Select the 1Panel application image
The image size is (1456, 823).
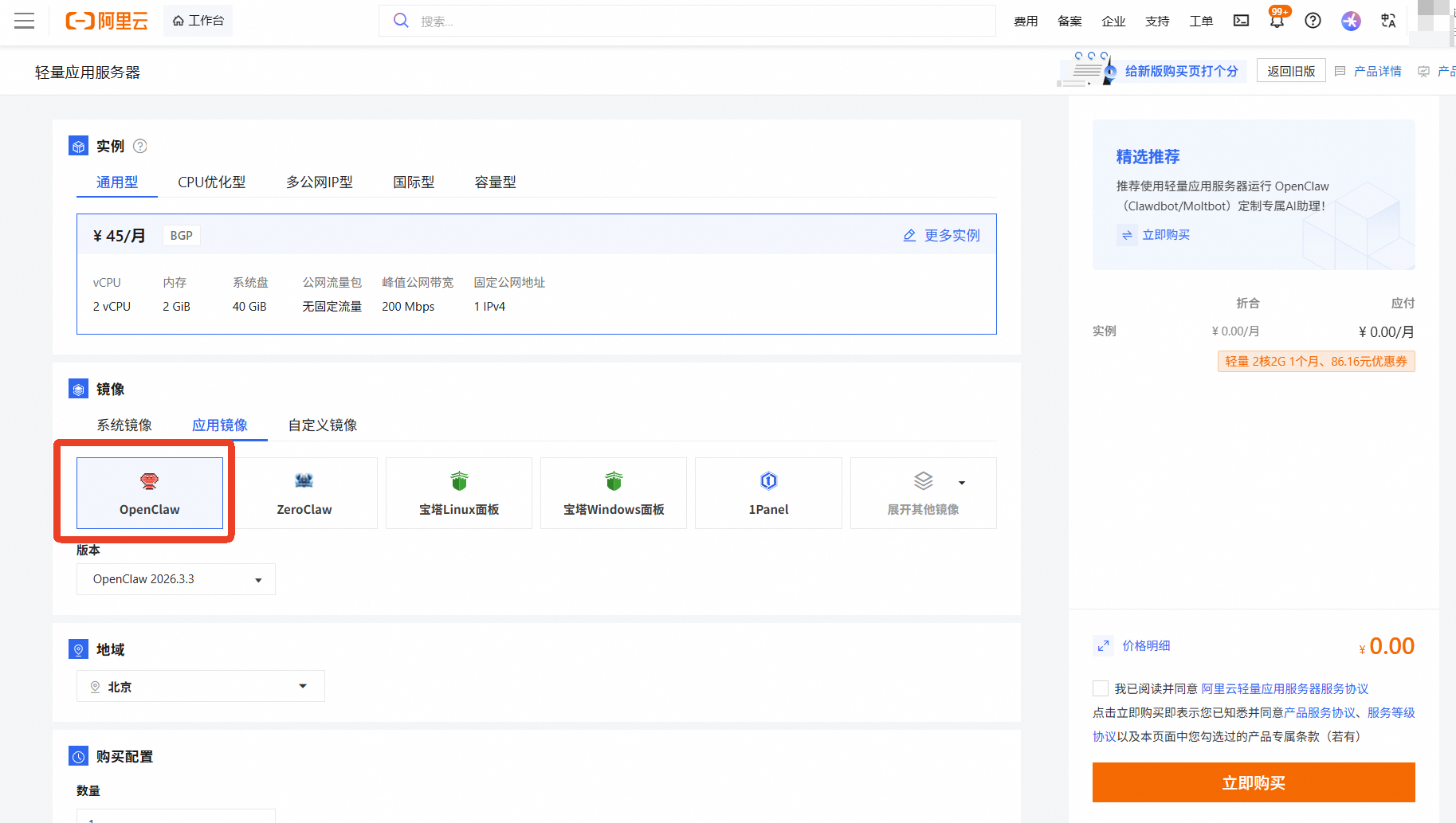click(768, 493)
